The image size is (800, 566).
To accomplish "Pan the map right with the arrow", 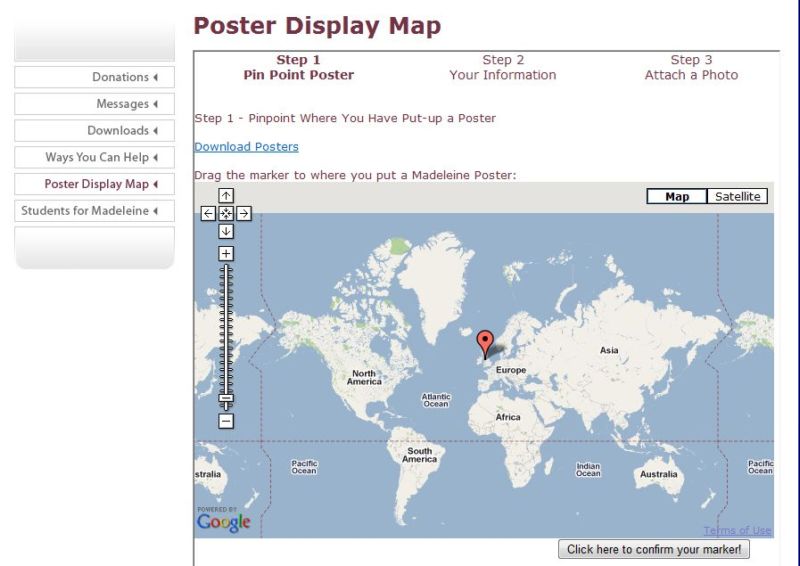I will pyautogui.click(x=244, y=213).
